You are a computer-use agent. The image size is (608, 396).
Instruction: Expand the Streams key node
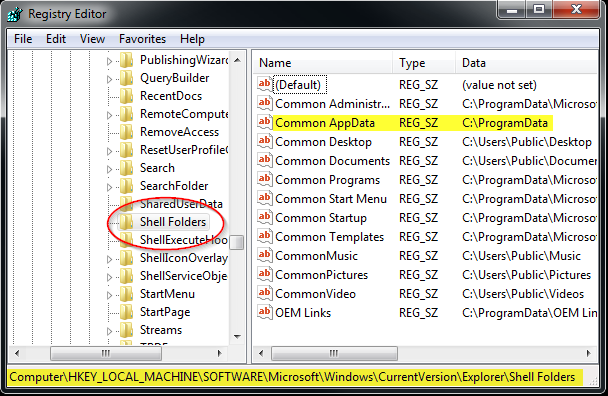coord(109,331)
